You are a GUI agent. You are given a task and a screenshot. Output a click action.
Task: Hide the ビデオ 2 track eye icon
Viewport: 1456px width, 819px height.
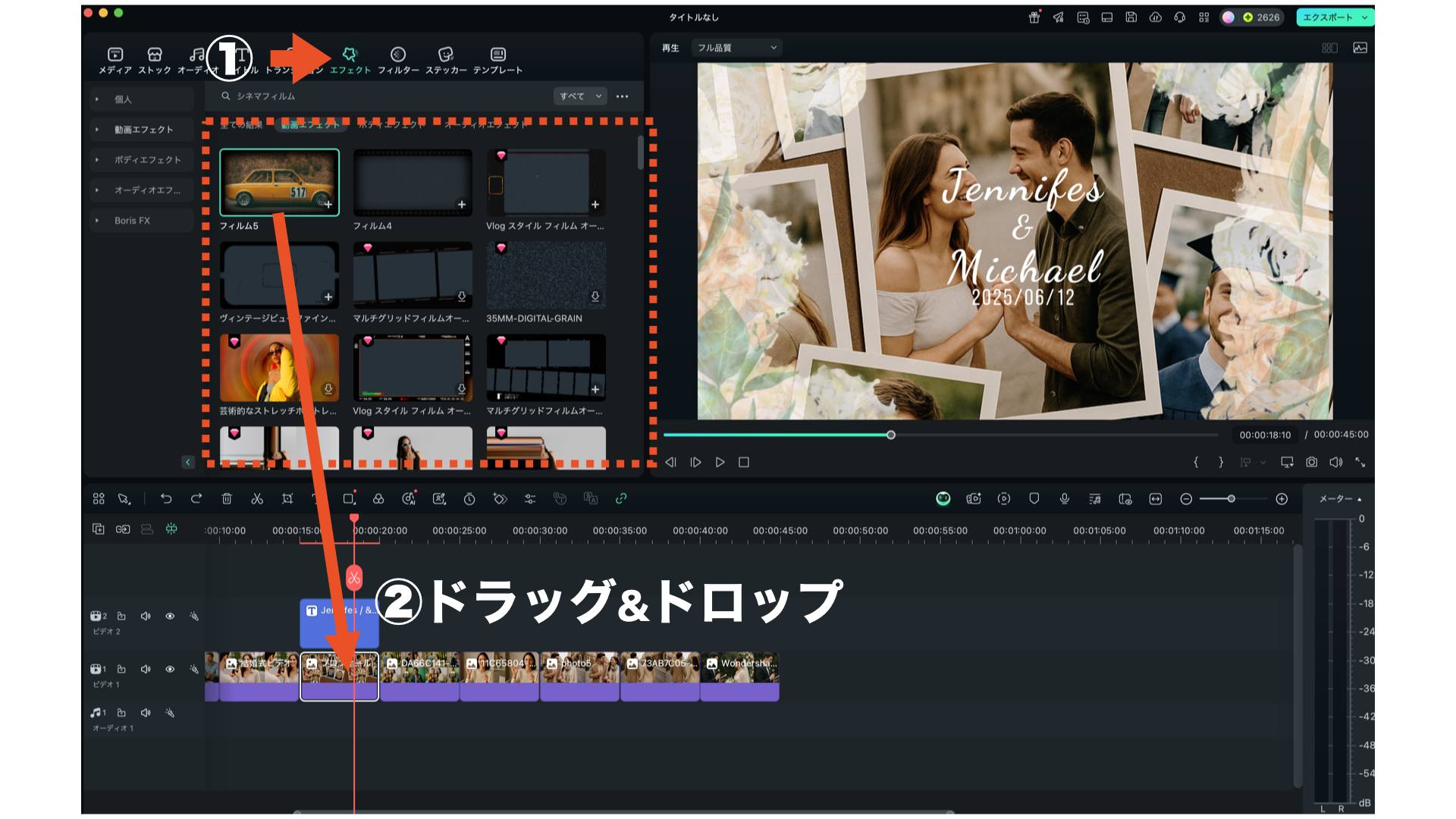click(170, 616)
